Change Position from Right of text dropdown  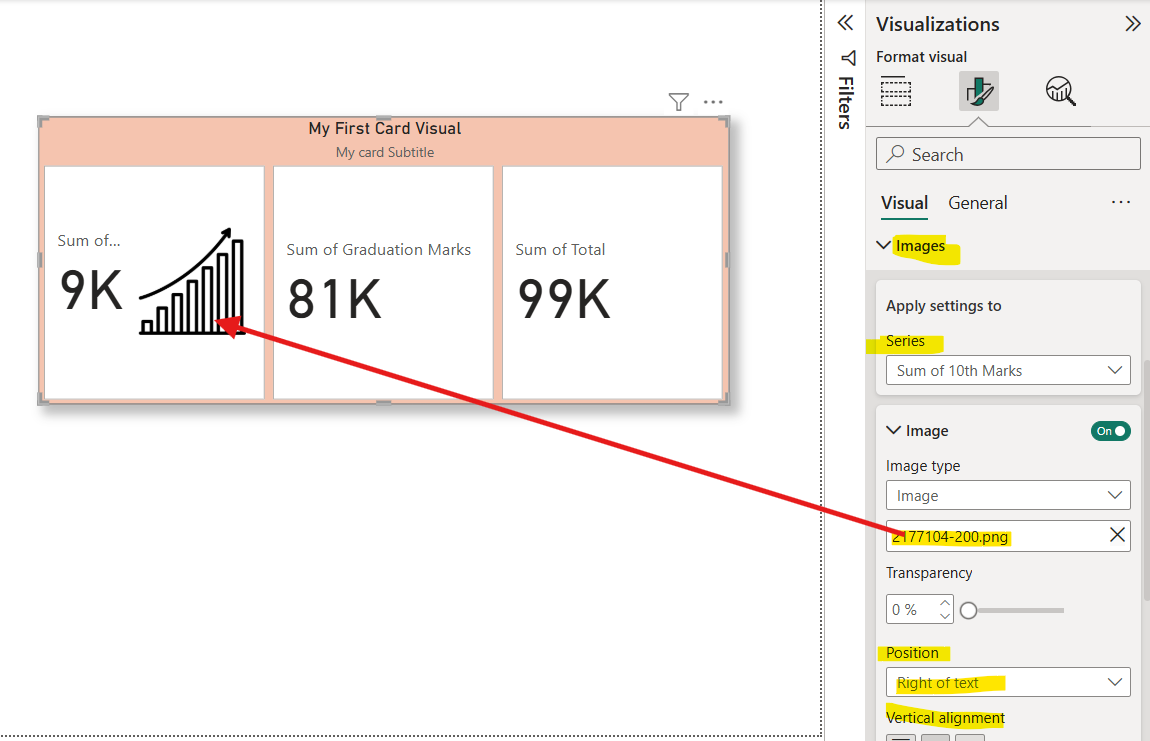click(1008, 682)
